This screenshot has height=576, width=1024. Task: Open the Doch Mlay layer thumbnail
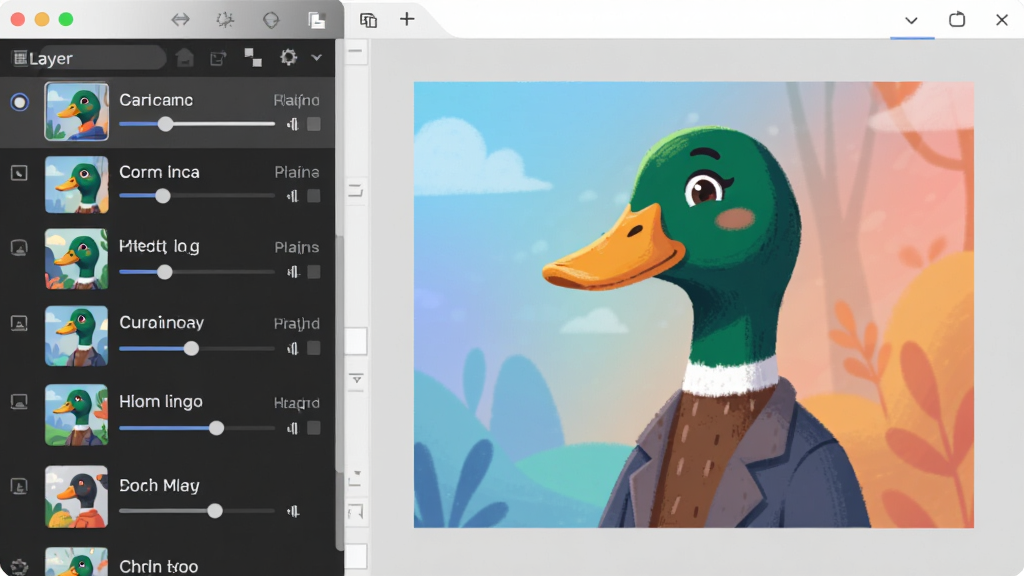pos(76,496)
